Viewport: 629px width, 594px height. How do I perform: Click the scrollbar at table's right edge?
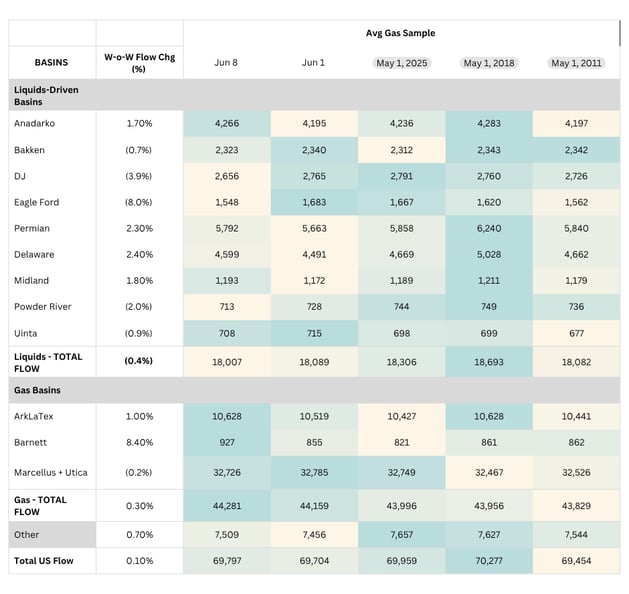(x=620, y=33)
